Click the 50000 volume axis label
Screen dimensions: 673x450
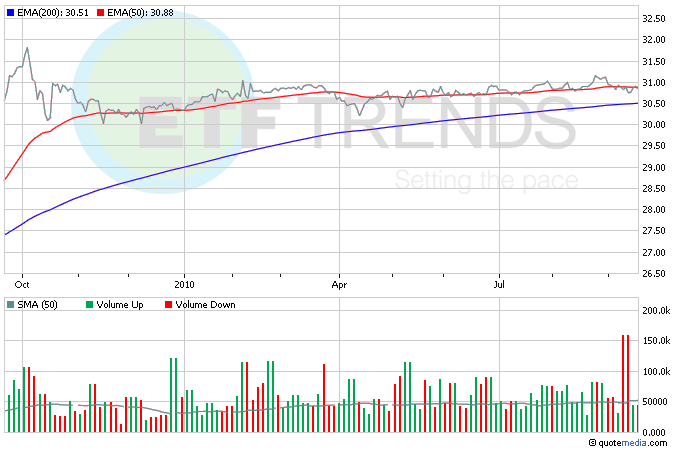coord(655,402)
